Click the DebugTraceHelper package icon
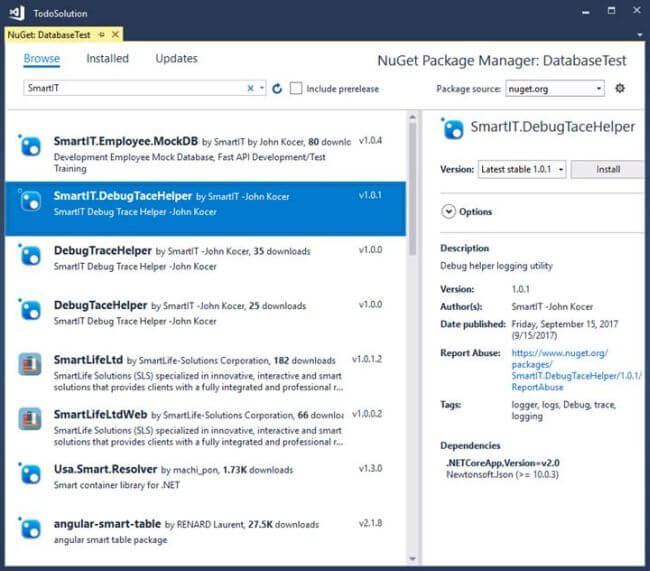This screenshot has height=571, width=650. tap(30, 255)
